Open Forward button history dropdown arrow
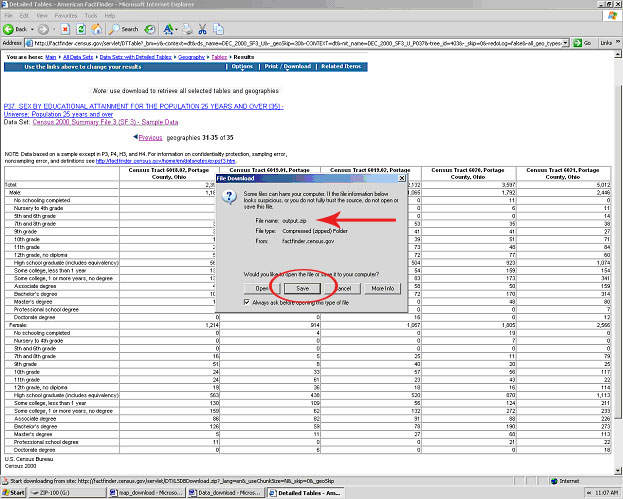 coord(54,29)
